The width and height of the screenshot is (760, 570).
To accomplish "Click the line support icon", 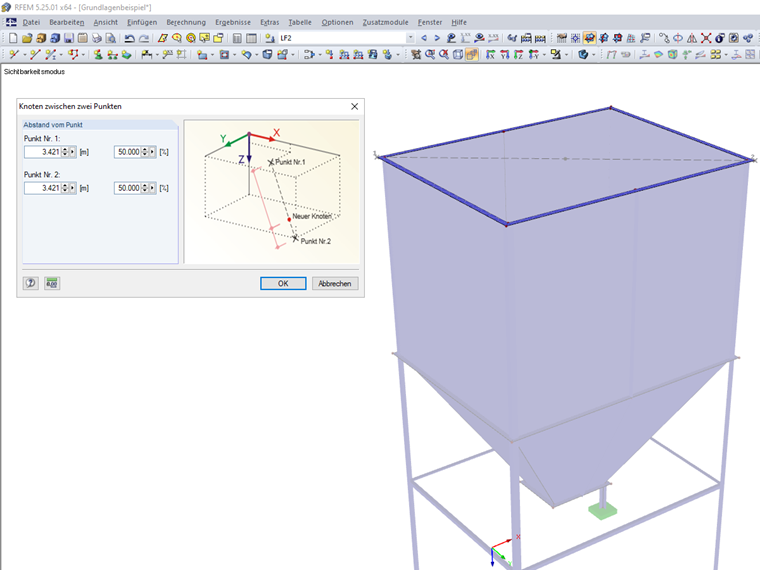I will 112,54.
